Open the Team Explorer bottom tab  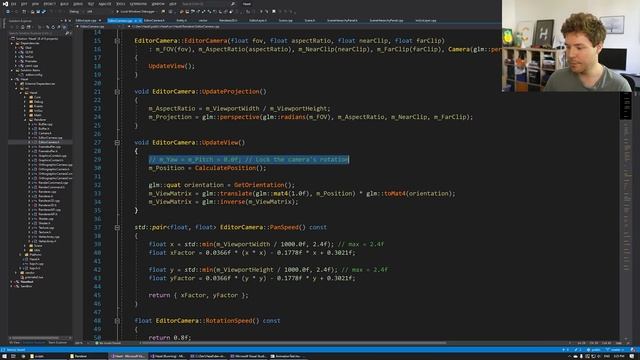58,343
